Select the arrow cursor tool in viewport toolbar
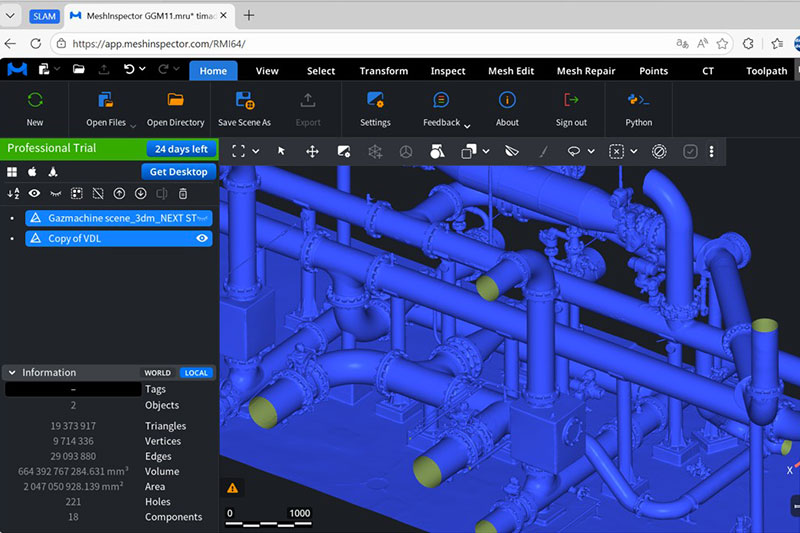The image size is (800, 533). pos(281,151)
